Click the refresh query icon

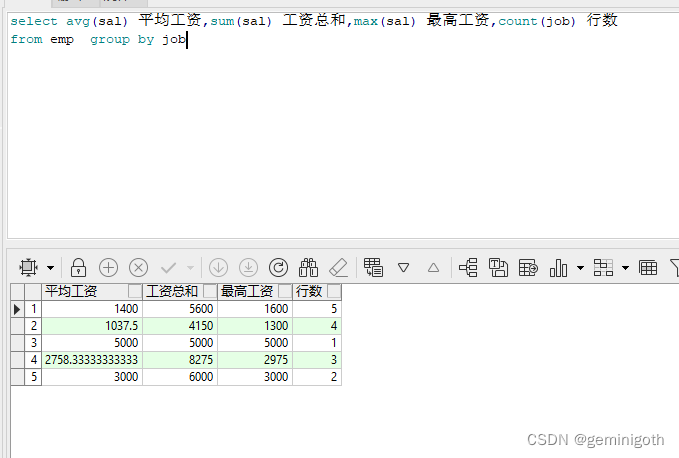pyautogui.click(x=278, y=268)
